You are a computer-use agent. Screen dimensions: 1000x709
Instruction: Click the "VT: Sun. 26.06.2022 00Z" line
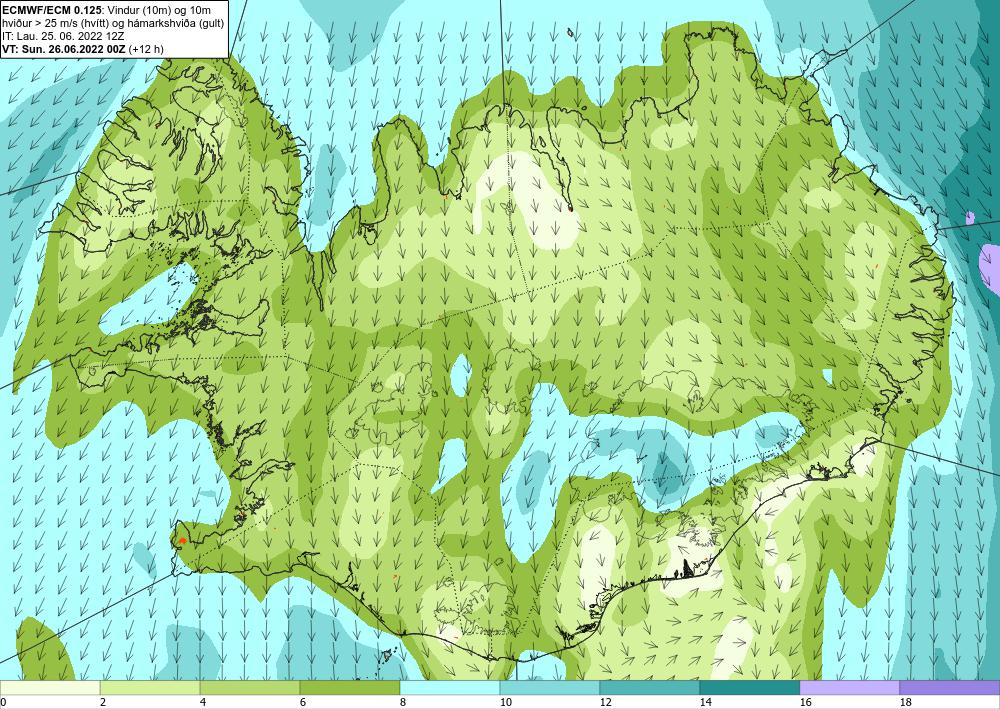(x=64, y=48)
